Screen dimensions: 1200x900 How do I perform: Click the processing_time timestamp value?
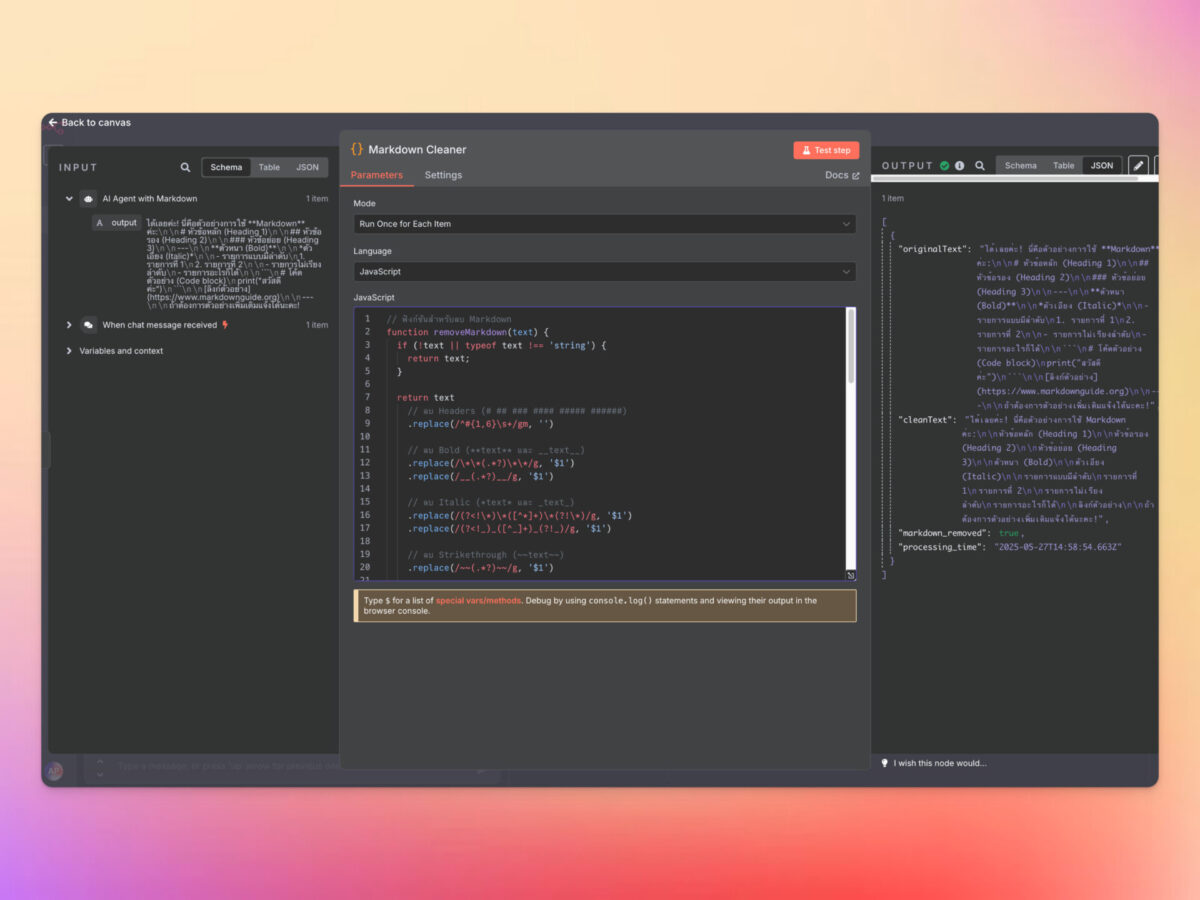[1059, 547]
